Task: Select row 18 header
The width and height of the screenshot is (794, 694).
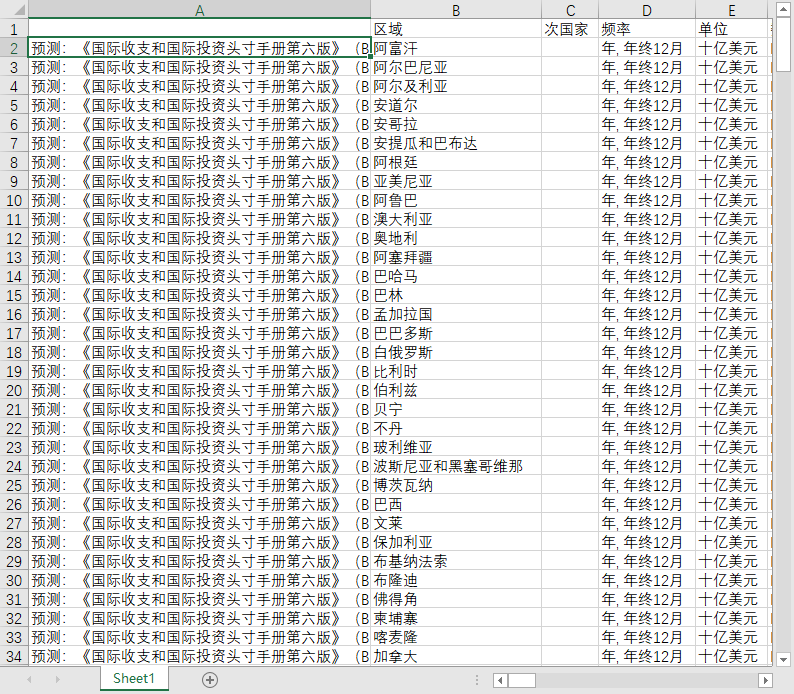Action: pyautogui.click(x=14, y=352)
